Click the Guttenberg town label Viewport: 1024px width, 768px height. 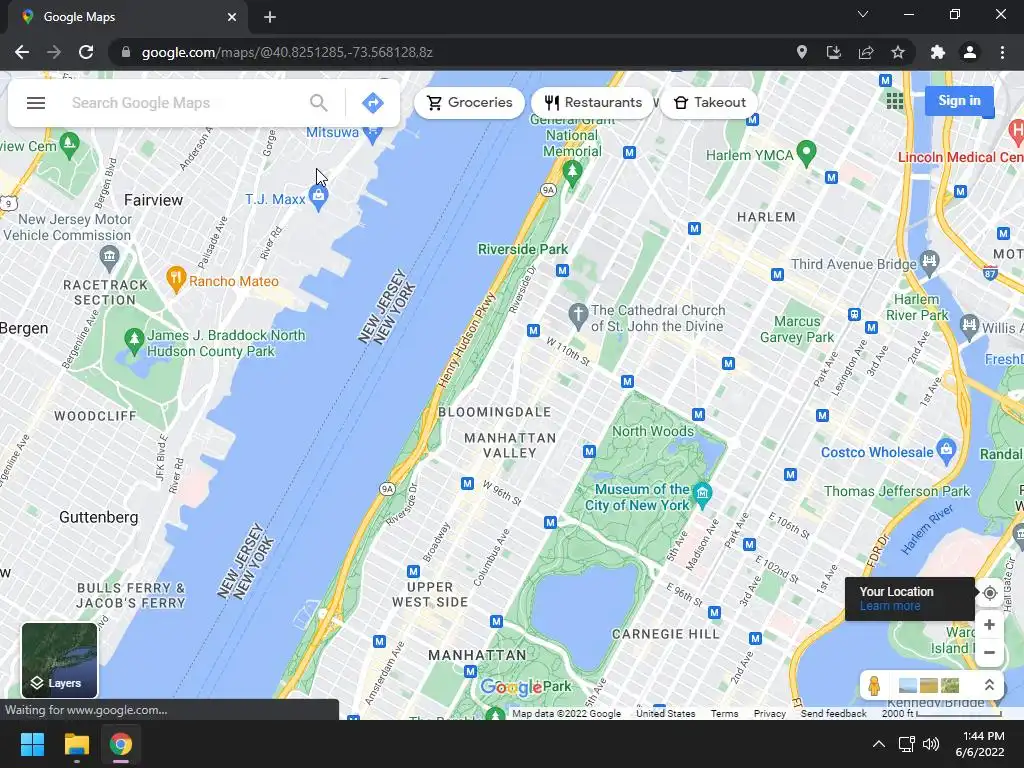[x=99, y=517]
